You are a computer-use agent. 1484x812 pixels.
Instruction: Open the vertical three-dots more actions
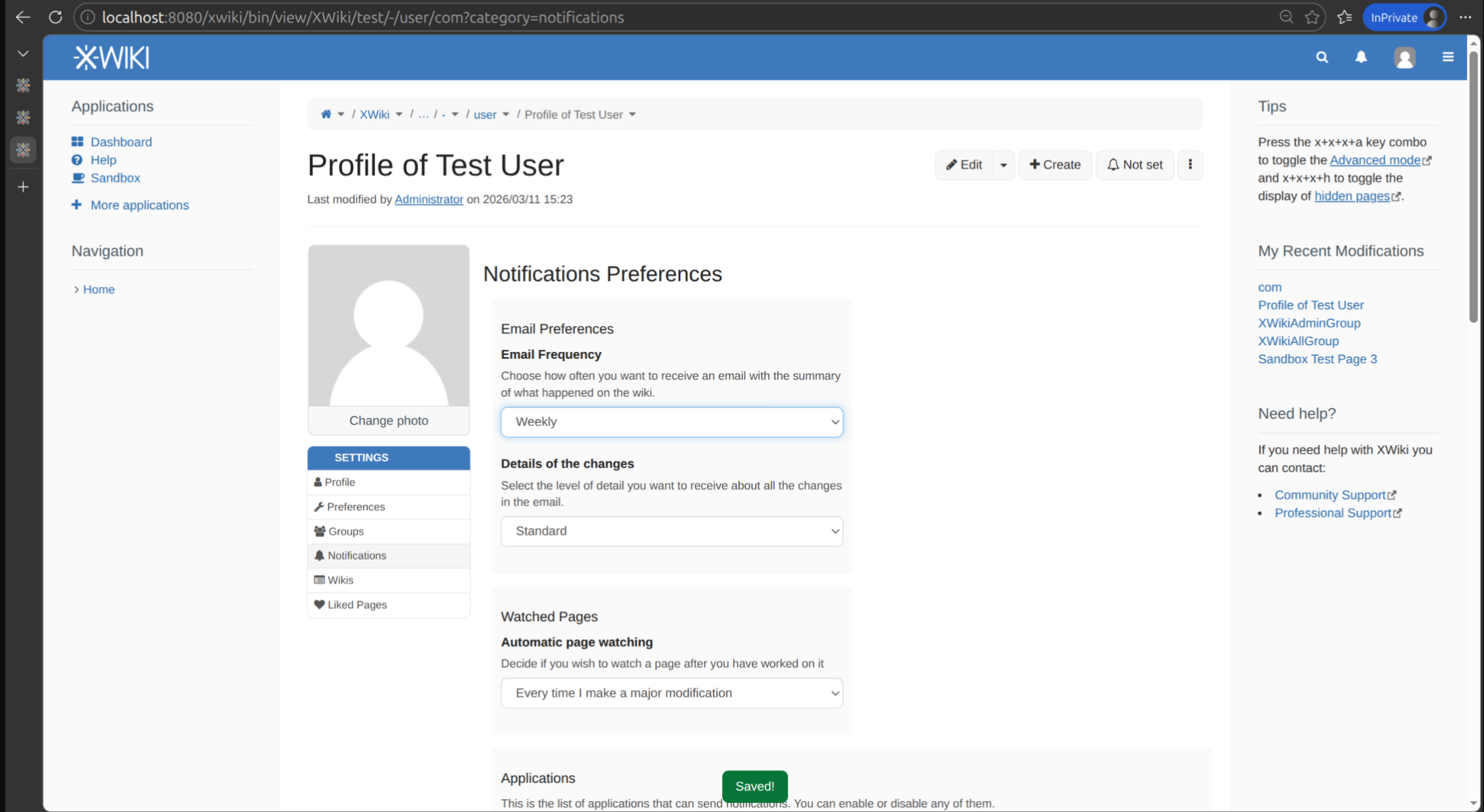click(x=1190, y=164)
